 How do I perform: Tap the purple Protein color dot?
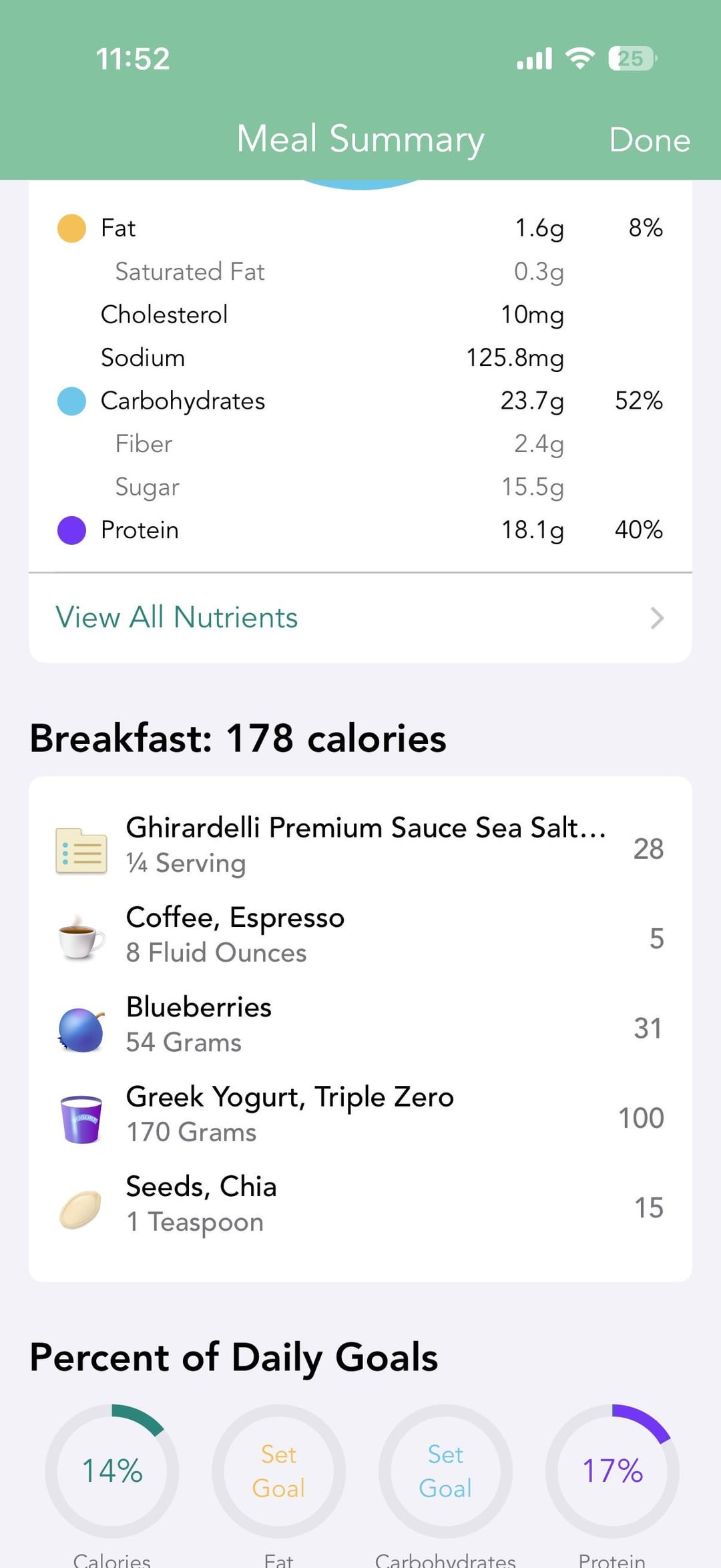(71, 530)
